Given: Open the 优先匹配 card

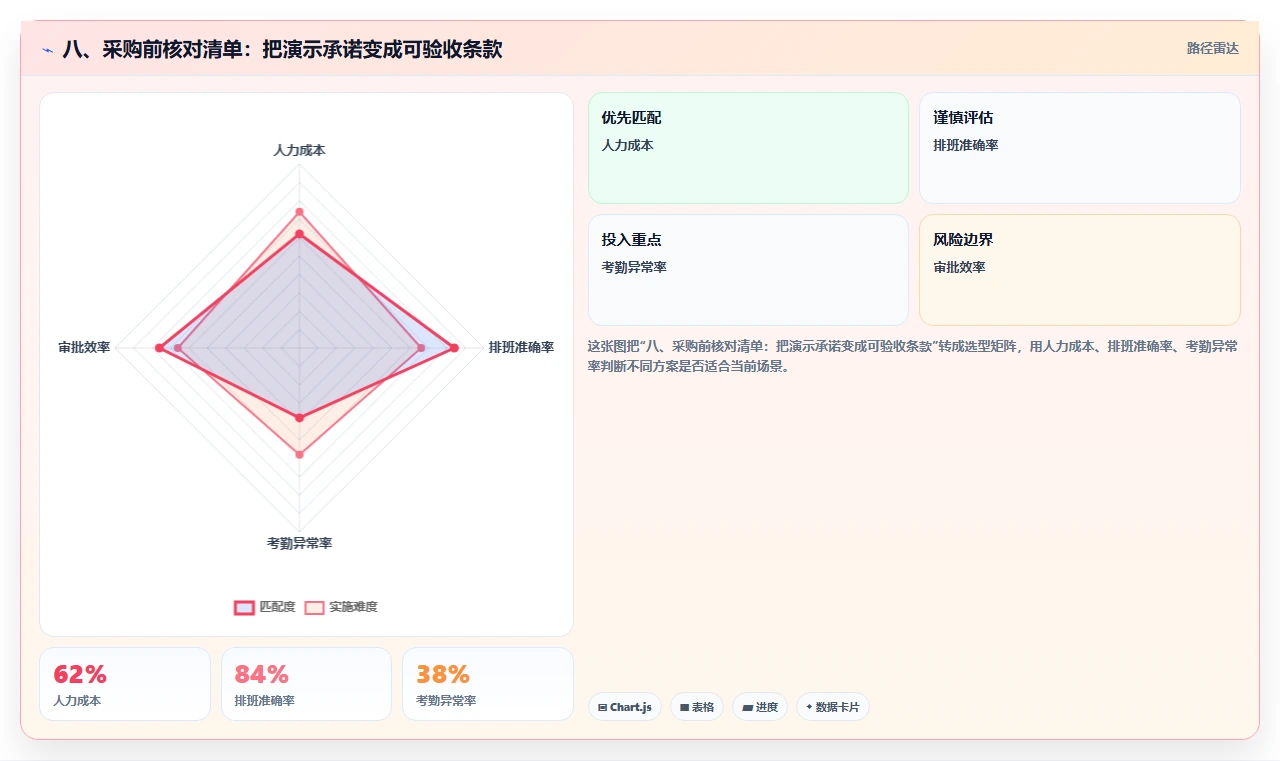Looking at the screenshot, I should point(748,148).
